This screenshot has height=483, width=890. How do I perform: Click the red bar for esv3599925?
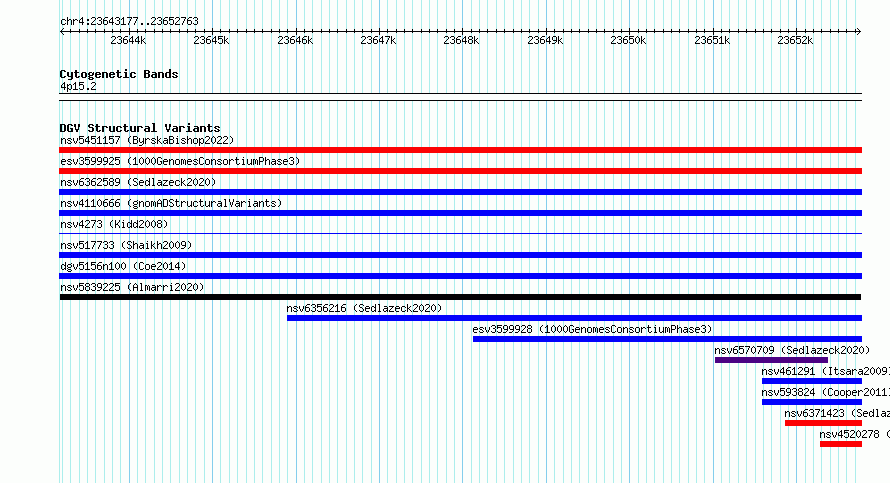click(x=460, y=171)
